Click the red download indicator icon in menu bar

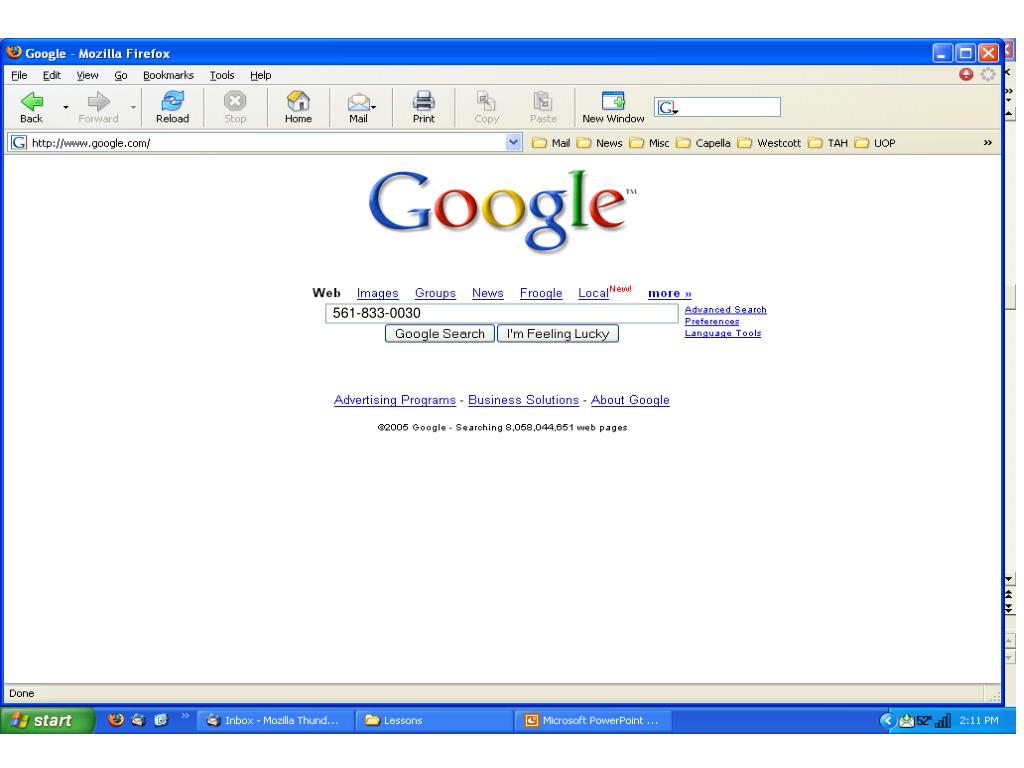(966, 74)
